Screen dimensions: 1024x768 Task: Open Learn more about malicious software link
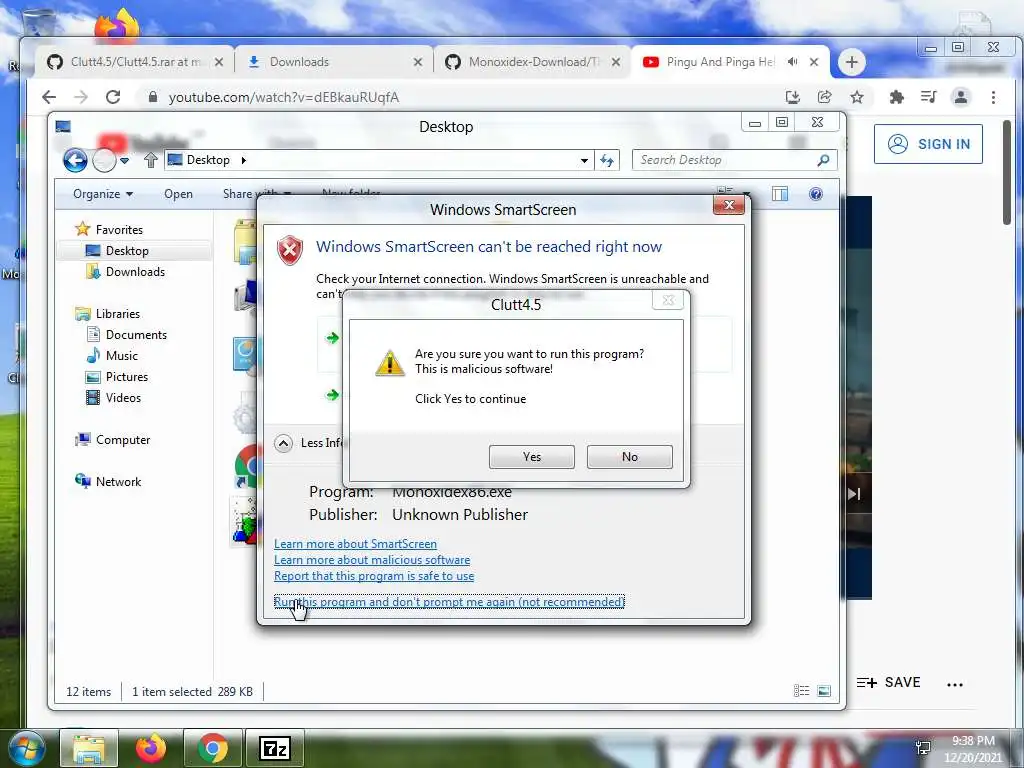coord(372,560)
